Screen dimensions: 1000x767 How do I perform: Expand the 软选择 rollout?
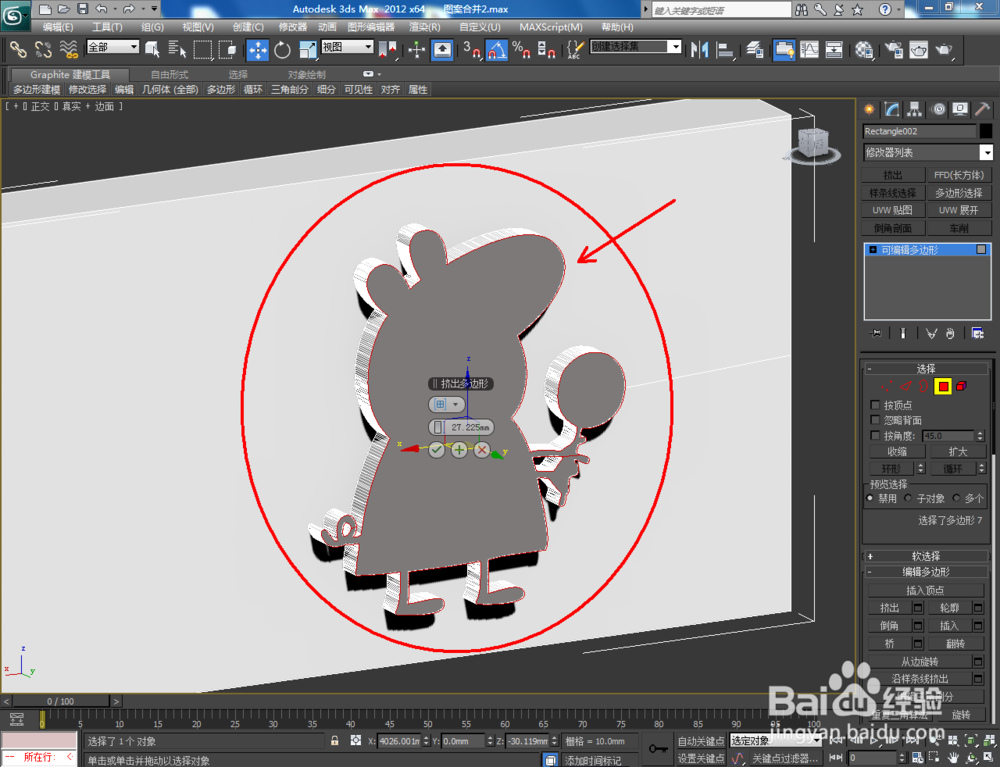[925, 556]
